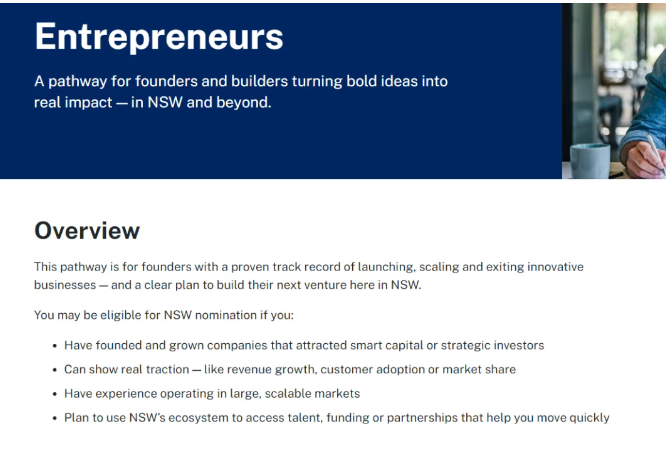
Task: Click the bullet dot before 'Can show real traction'
Action: 54,370
